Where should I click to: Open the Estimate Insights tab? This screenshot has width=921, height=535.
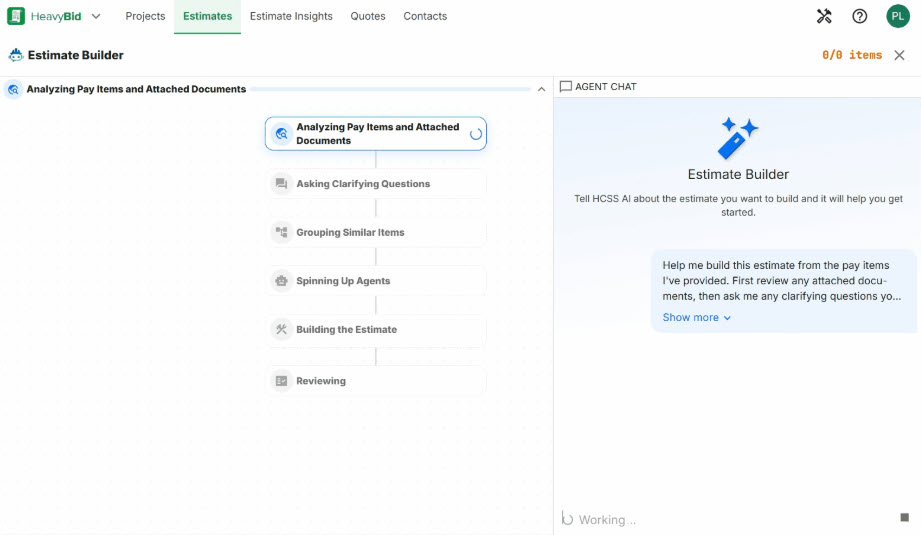291,16
